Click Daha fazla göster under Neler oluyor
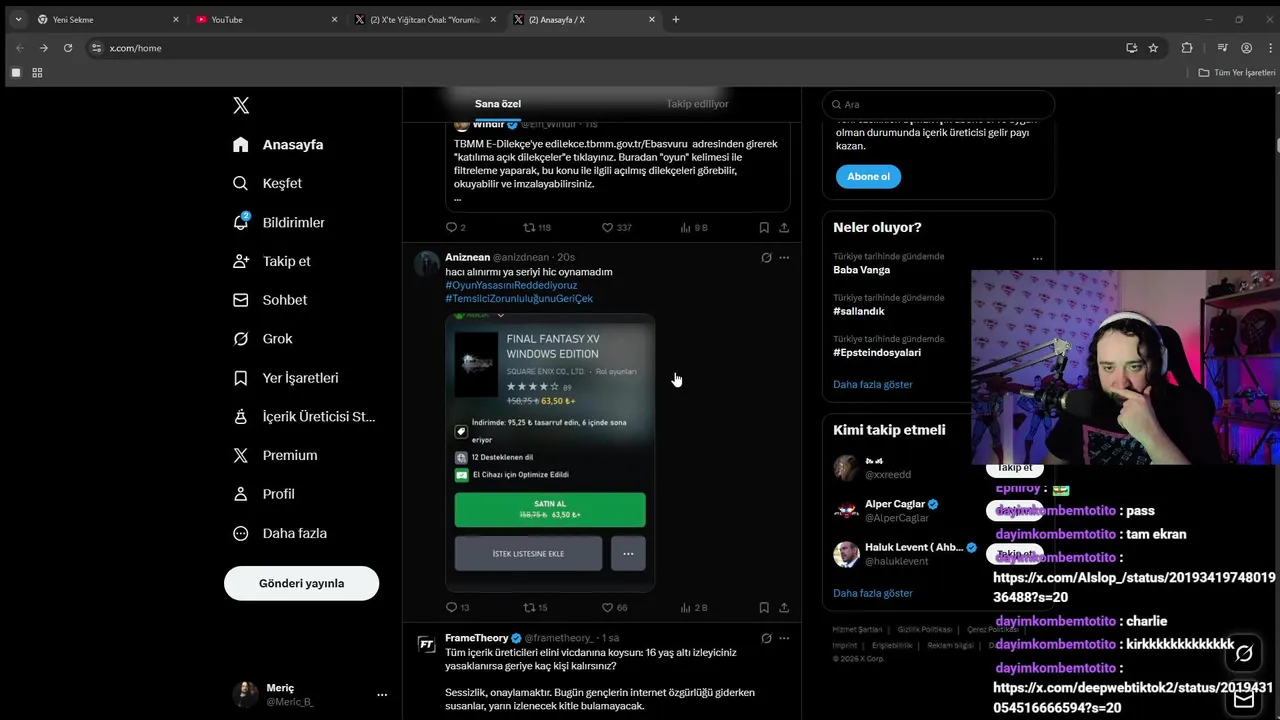 click(873, 384)
